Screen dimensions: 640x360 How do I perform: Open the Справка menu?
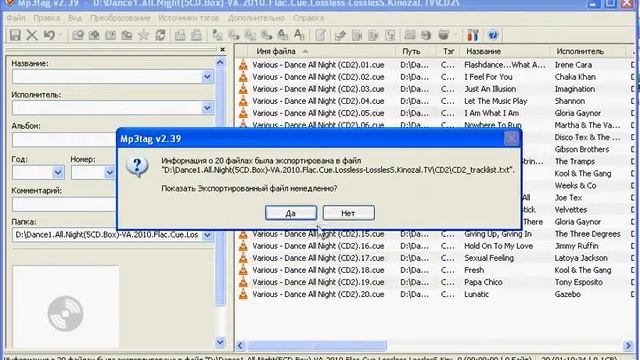point(308,18)
